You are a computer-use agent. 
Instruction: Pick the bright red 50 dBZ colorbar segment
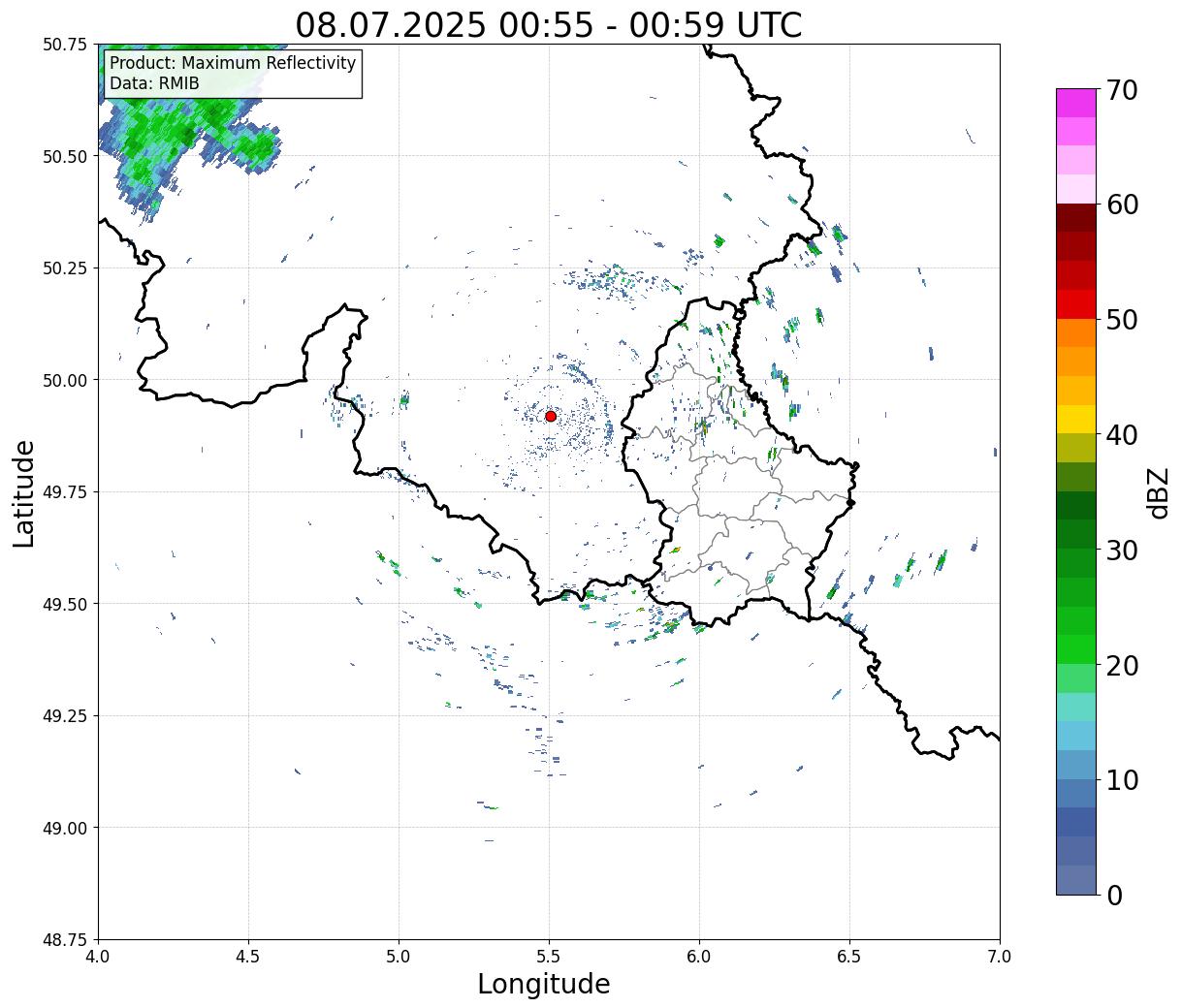click(1076, 304)
